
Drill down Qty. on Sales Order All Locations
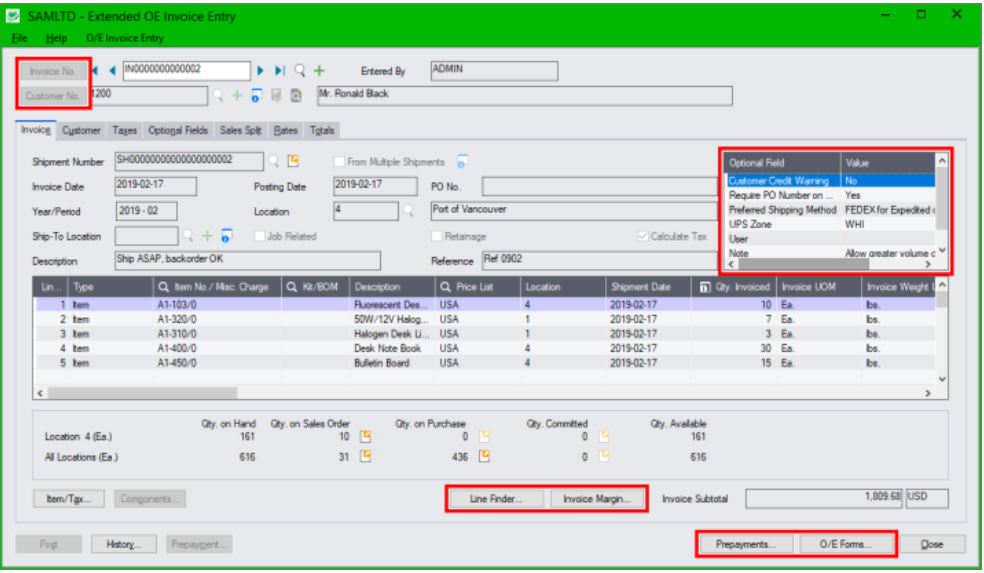[x=365, y=456]
